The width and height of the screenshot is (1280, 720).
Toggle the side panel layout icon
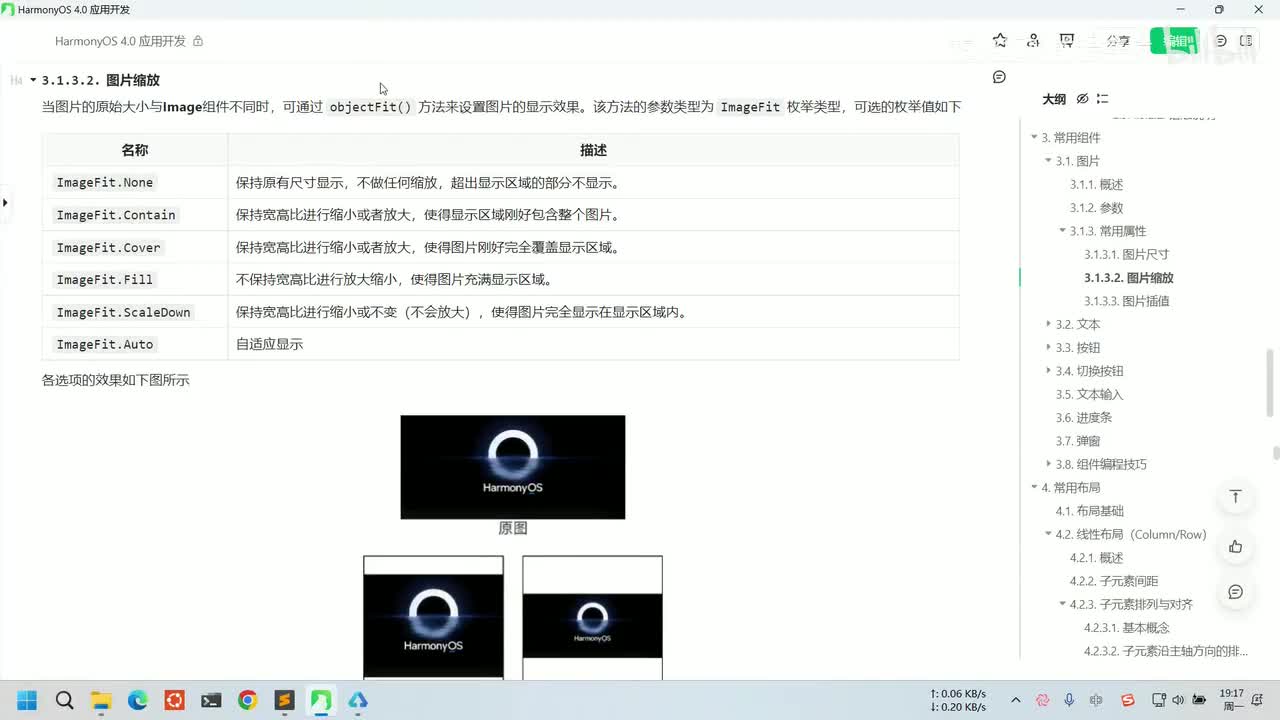click(1246, 41)
